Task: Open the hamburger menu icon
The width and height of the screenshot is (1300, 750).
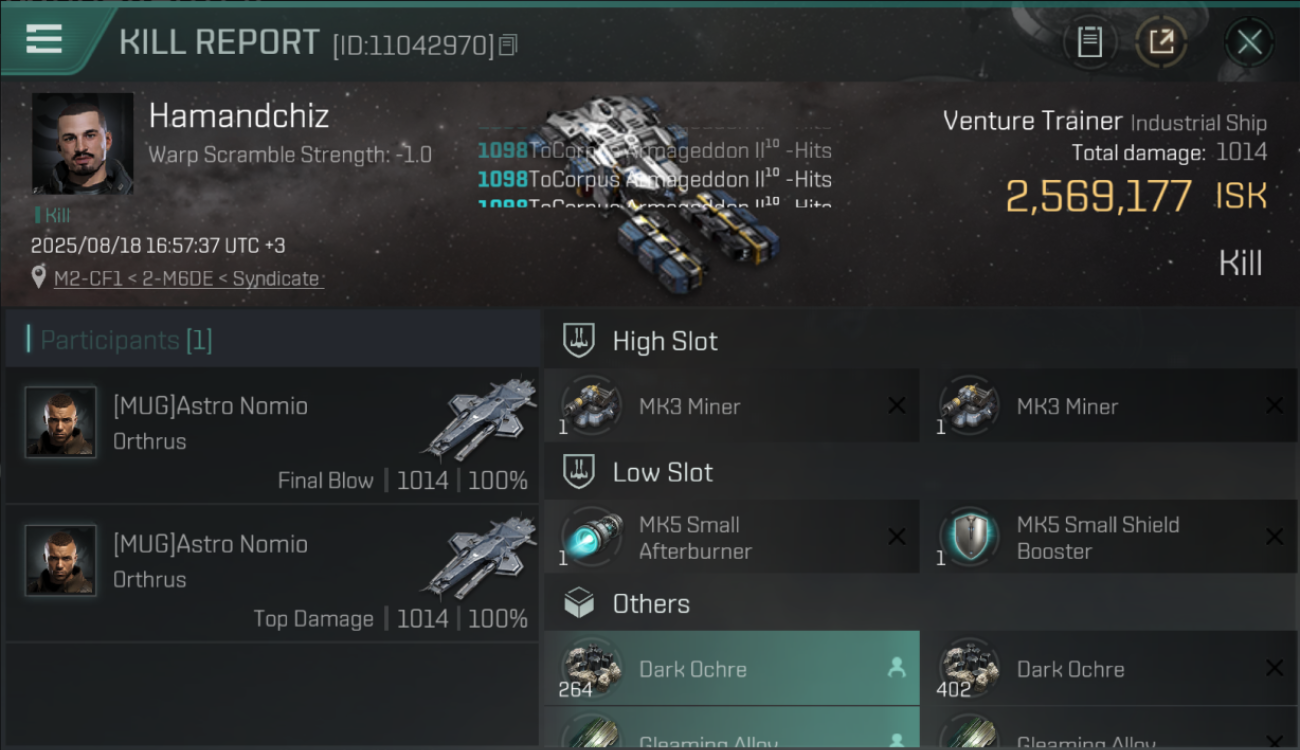Action: point(44,39)
